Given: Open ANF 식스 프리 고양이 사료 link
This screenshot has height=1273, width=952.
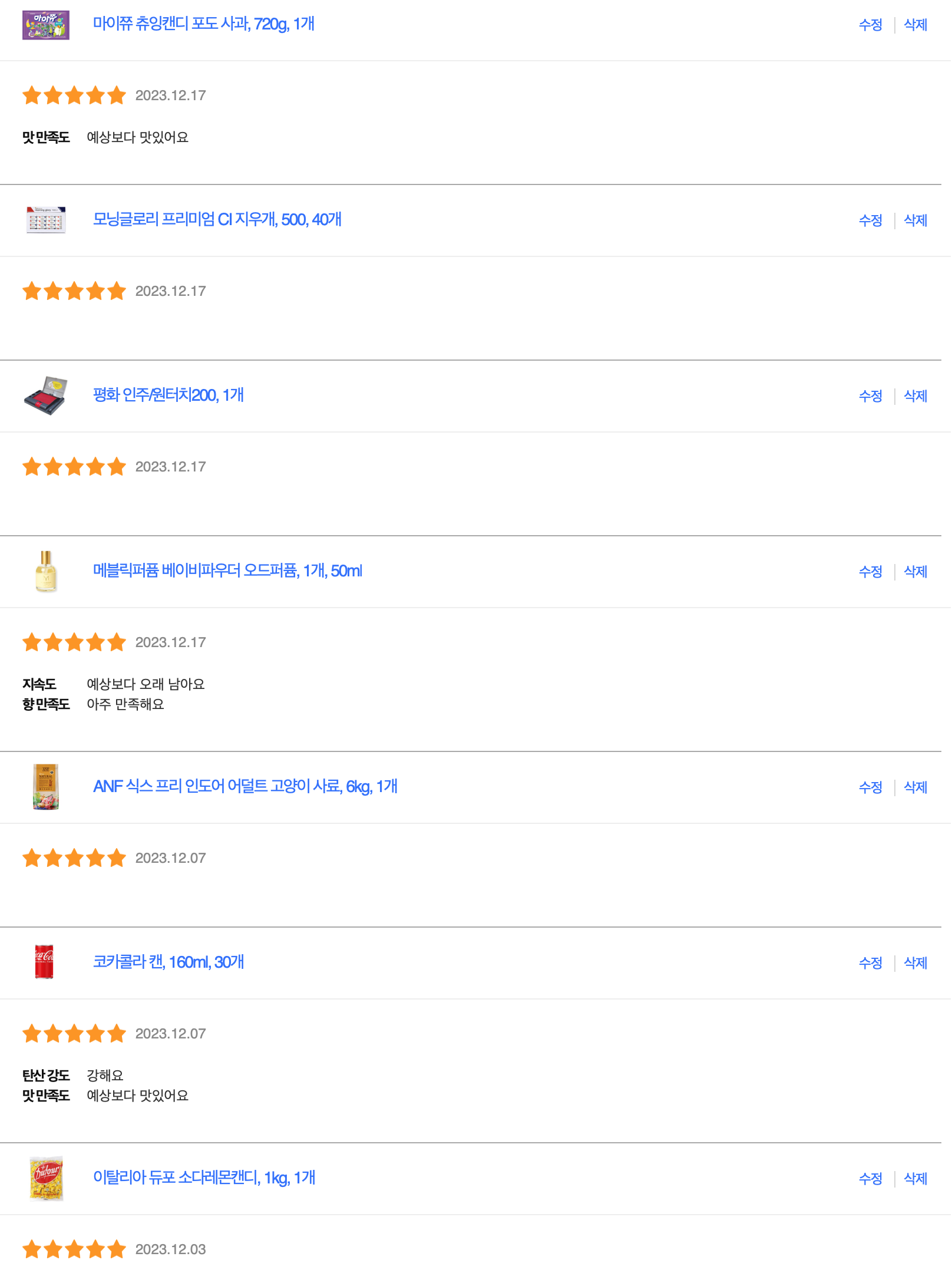Looking at the screenshot, I should point(245,787).
